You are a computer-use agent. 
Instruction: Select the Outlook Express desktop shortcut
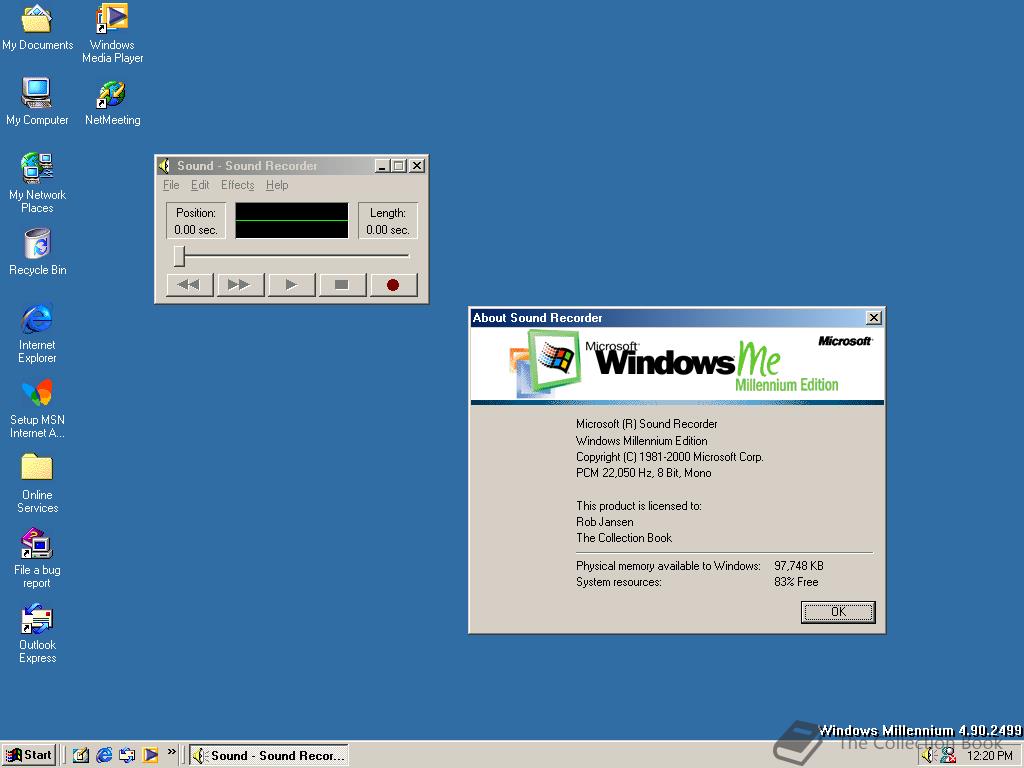pyautogui.click(x=37, y=633)
